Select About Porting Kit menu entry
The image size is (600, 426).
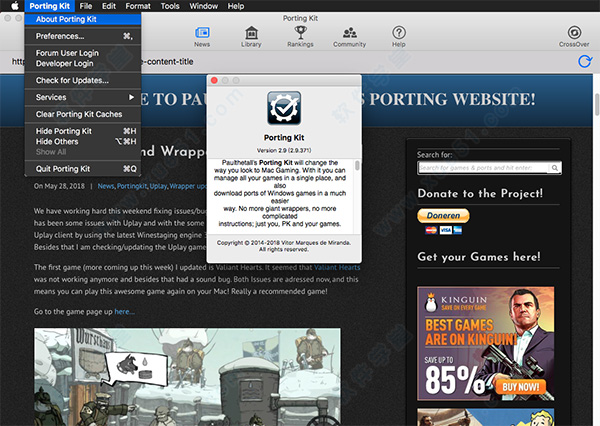[x=83, y=19]
